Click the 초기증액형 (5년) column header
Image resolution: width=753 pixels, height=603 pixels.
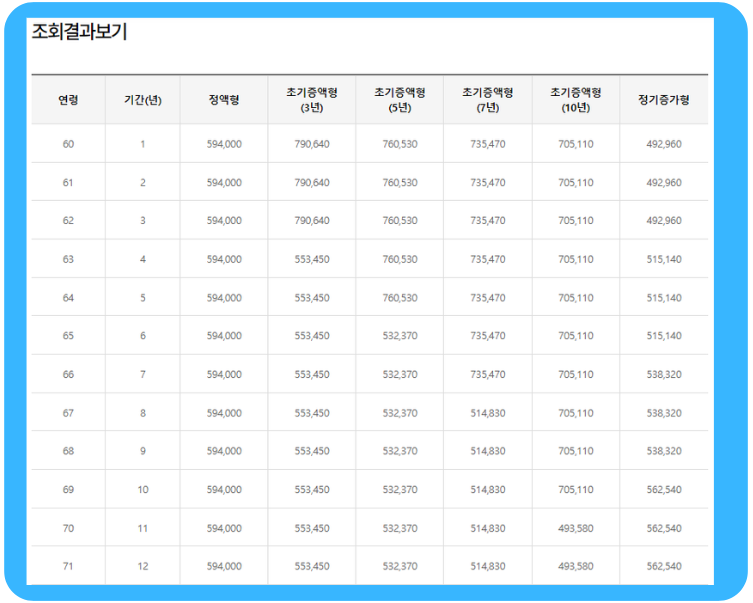click(400, 100)
